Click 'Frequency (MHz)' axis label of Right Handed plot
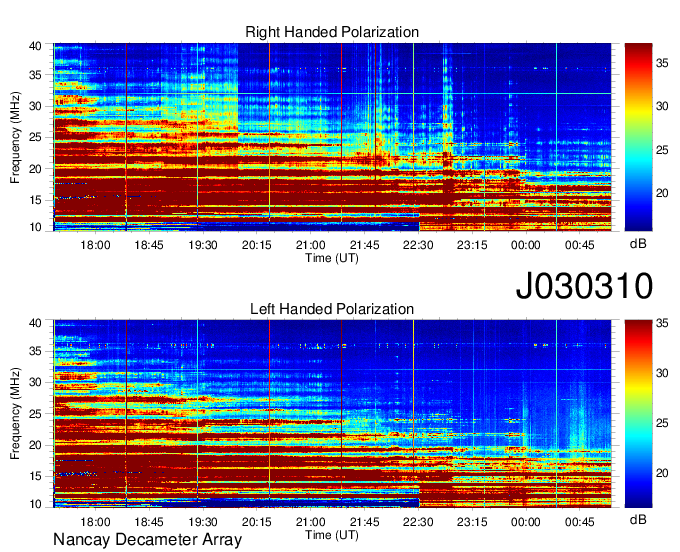Image resolution: width=680 pixels, height=552 pixels. 15,137
